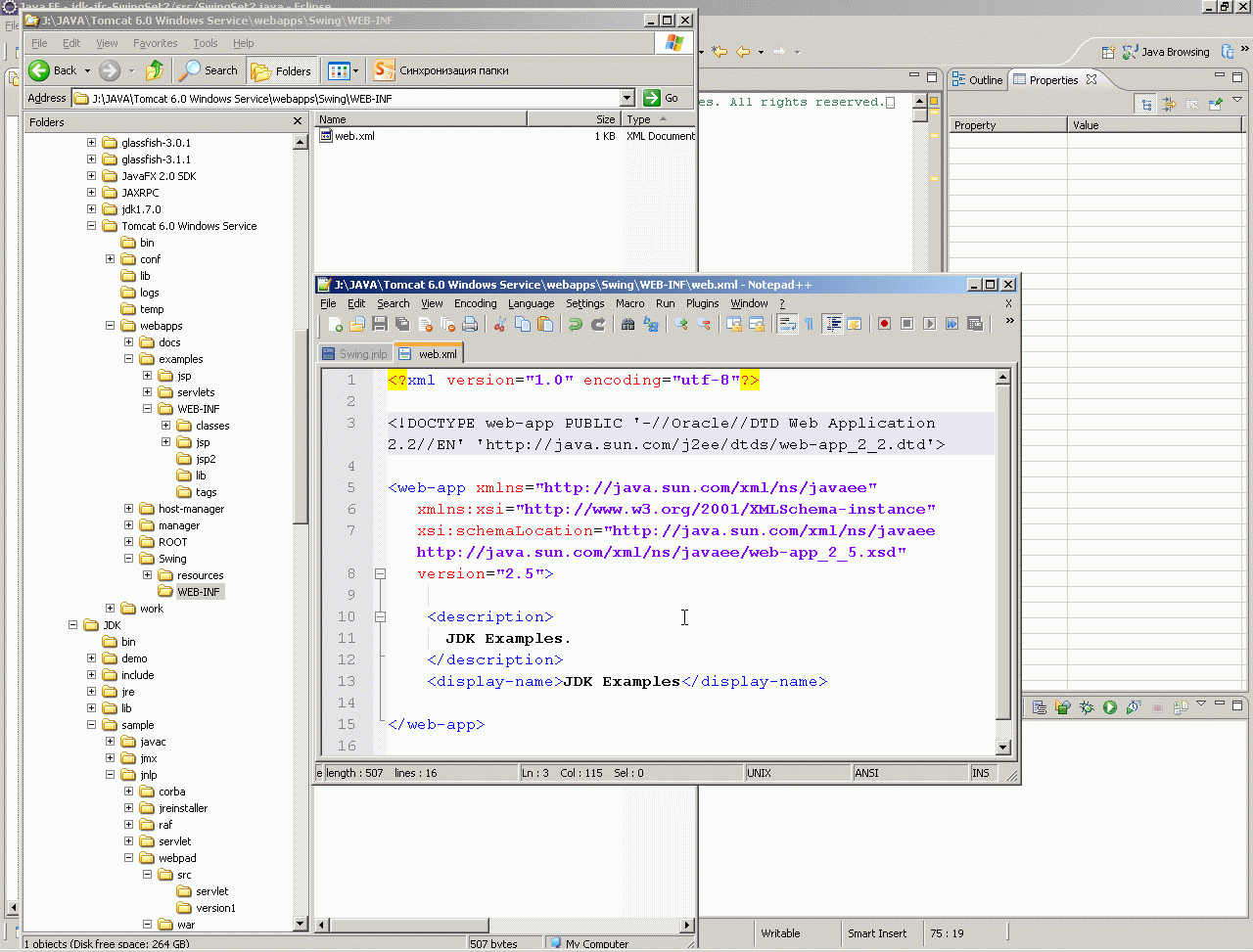
Task: Toggle Show Advanced Properties in Eclipse
Action: (x=1169, y=104)
